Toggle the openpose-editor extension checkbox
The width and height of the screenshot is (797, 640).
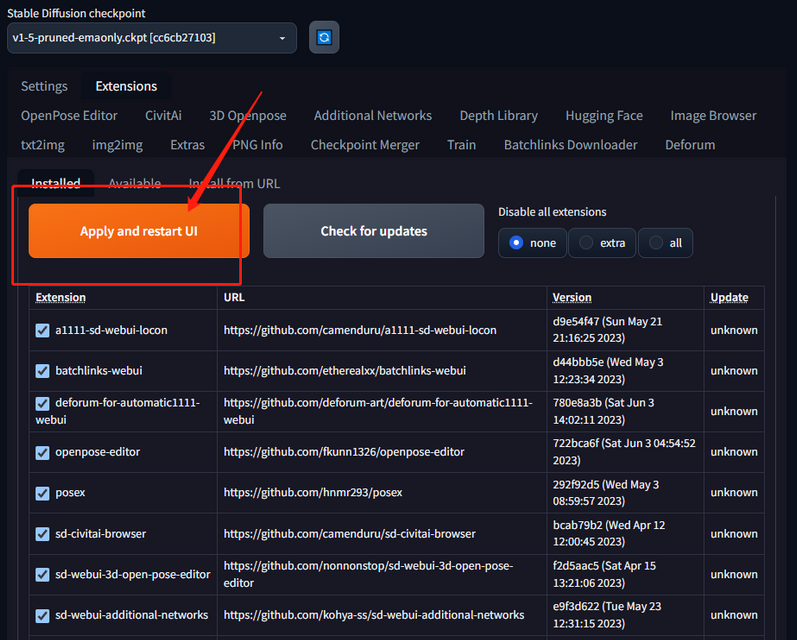[43, 452]
